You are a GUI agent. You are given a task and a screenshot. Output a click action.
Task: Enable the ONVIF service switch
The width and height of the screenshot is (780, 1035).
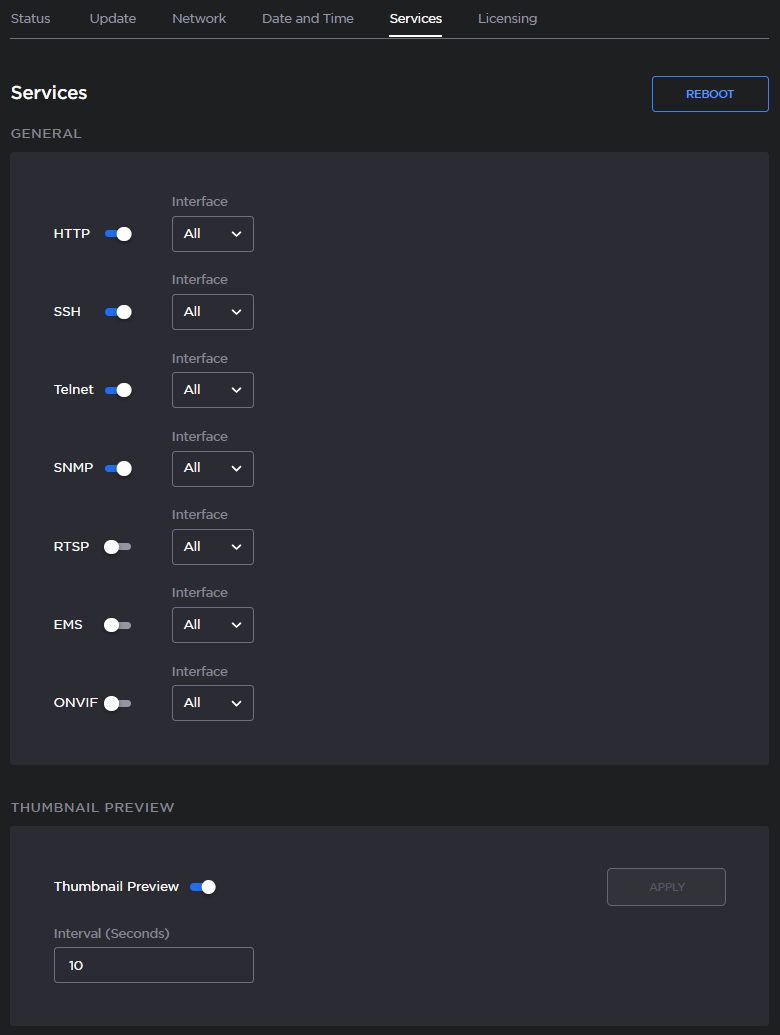click(x=118, y=703)
